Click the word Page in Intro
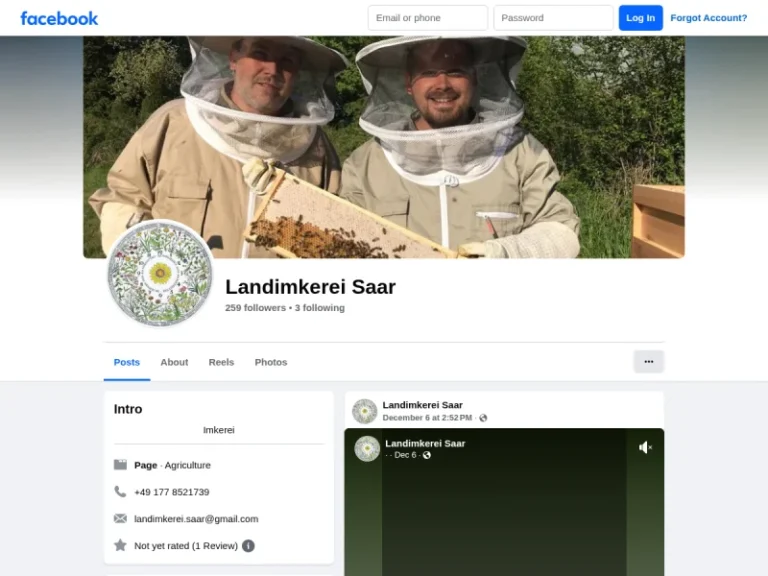 (x=145, y=465)
